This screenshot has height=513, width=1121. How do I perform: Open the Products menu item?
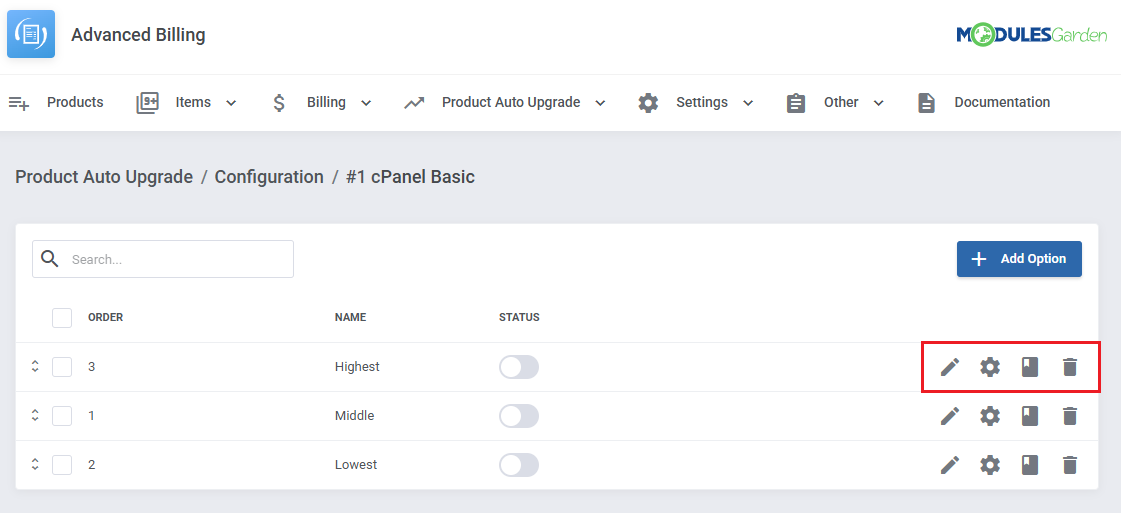(x=75, y=102)
